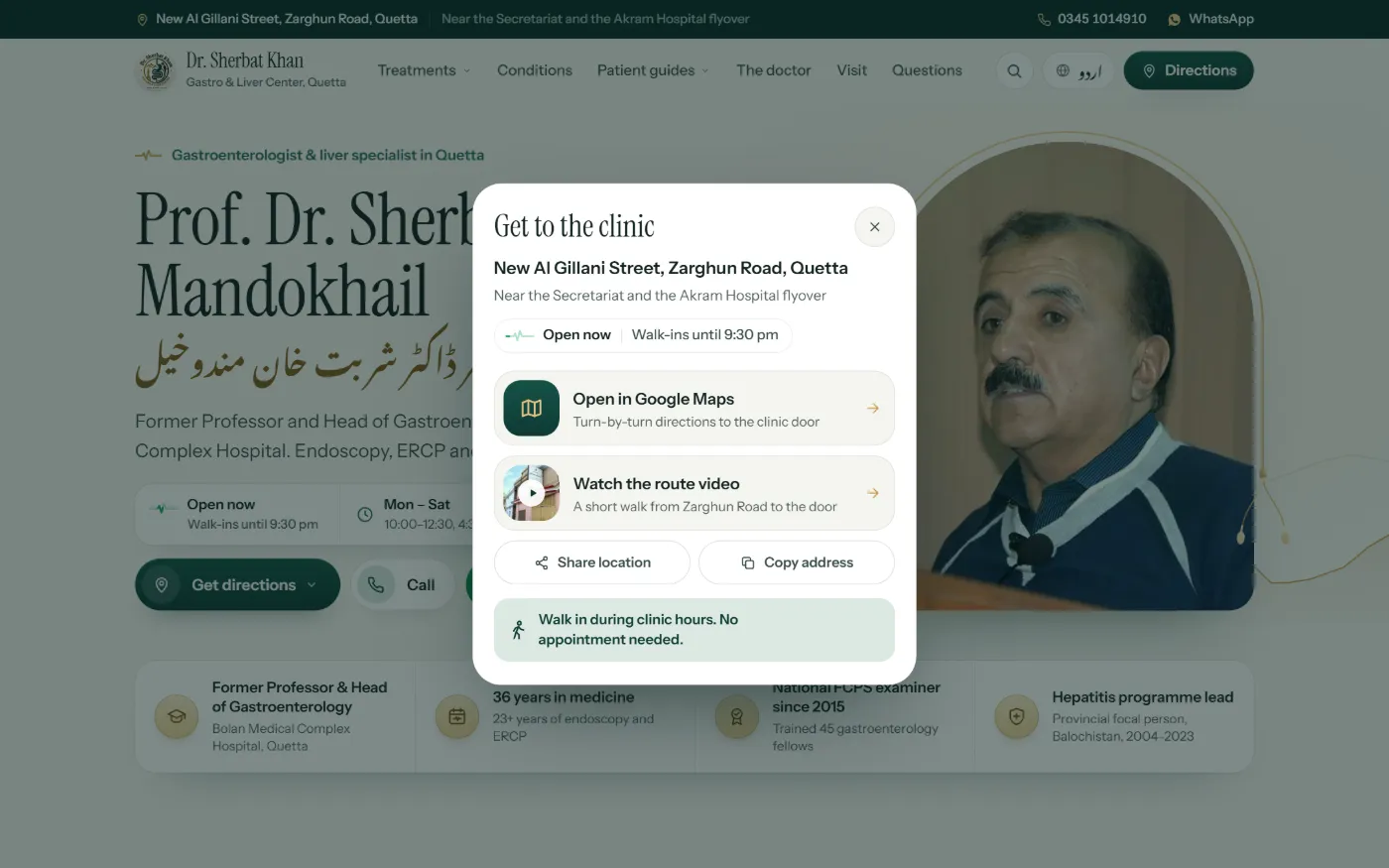Click the WhatsApp icon in top bar
Screen dimensions: 1389x868
point(1175,19)
